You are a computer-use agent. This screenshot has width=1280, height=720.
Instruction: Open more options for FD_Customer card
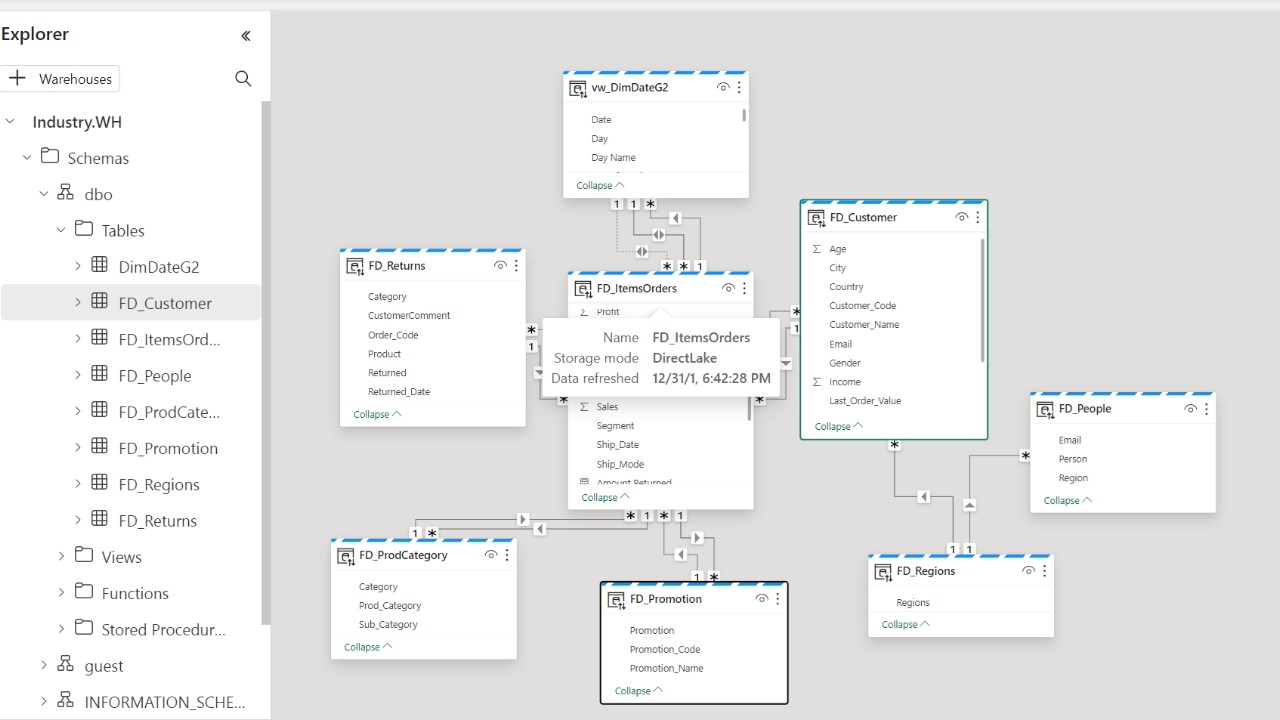point(978,217)
